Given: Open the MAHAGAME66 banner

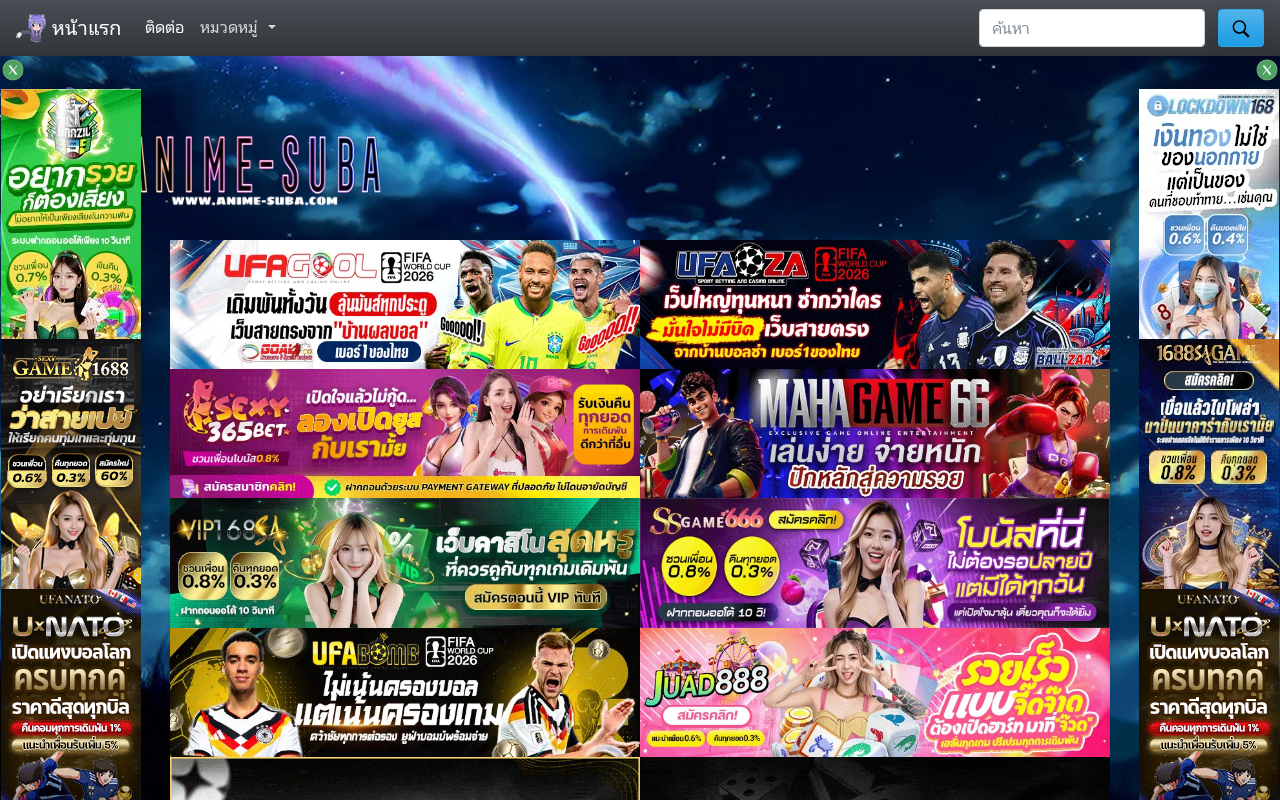Looking at the screenshot, I should coord(875,433).
